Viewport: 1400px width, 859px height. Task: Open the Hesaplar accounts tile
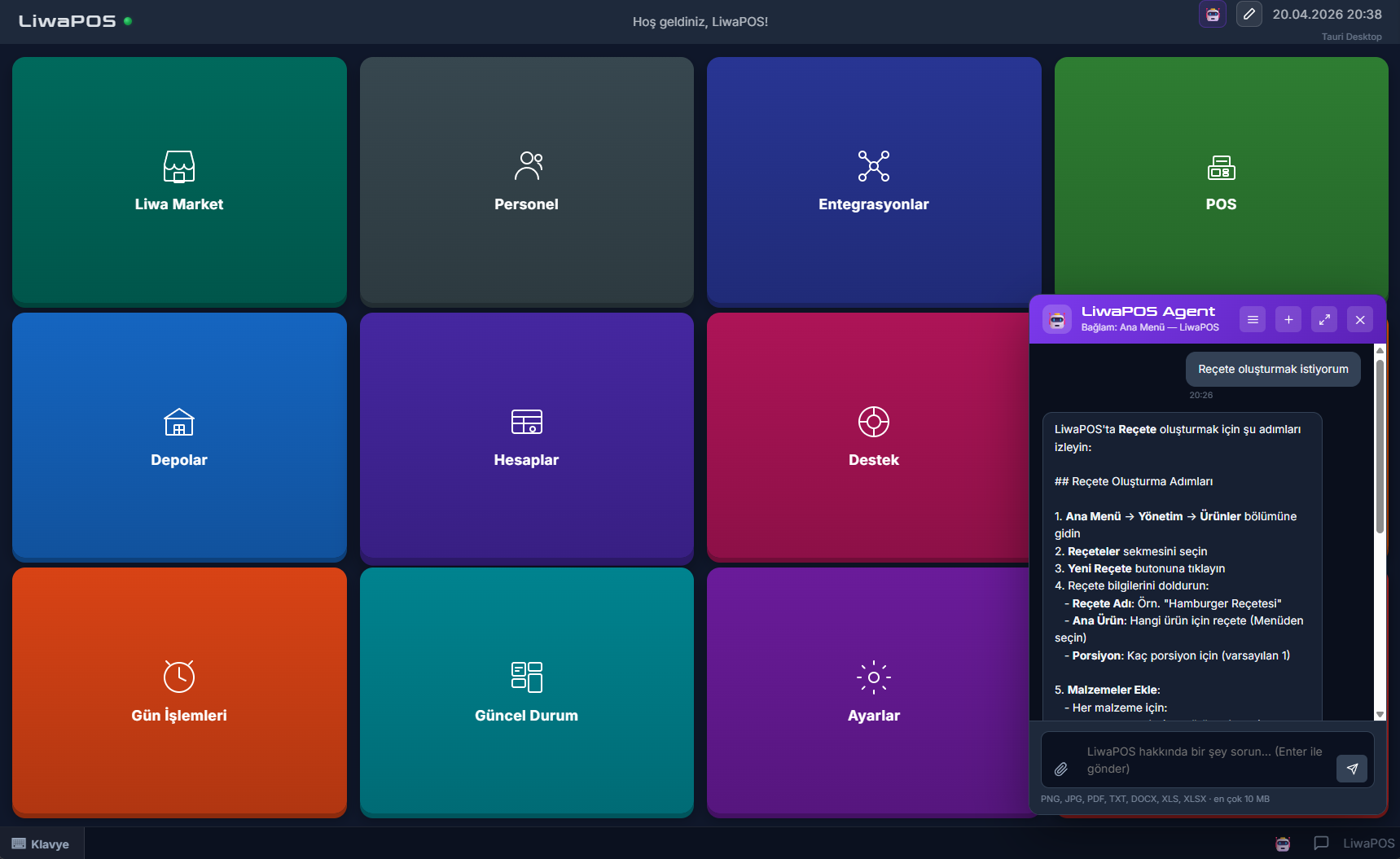pos(526,437)
